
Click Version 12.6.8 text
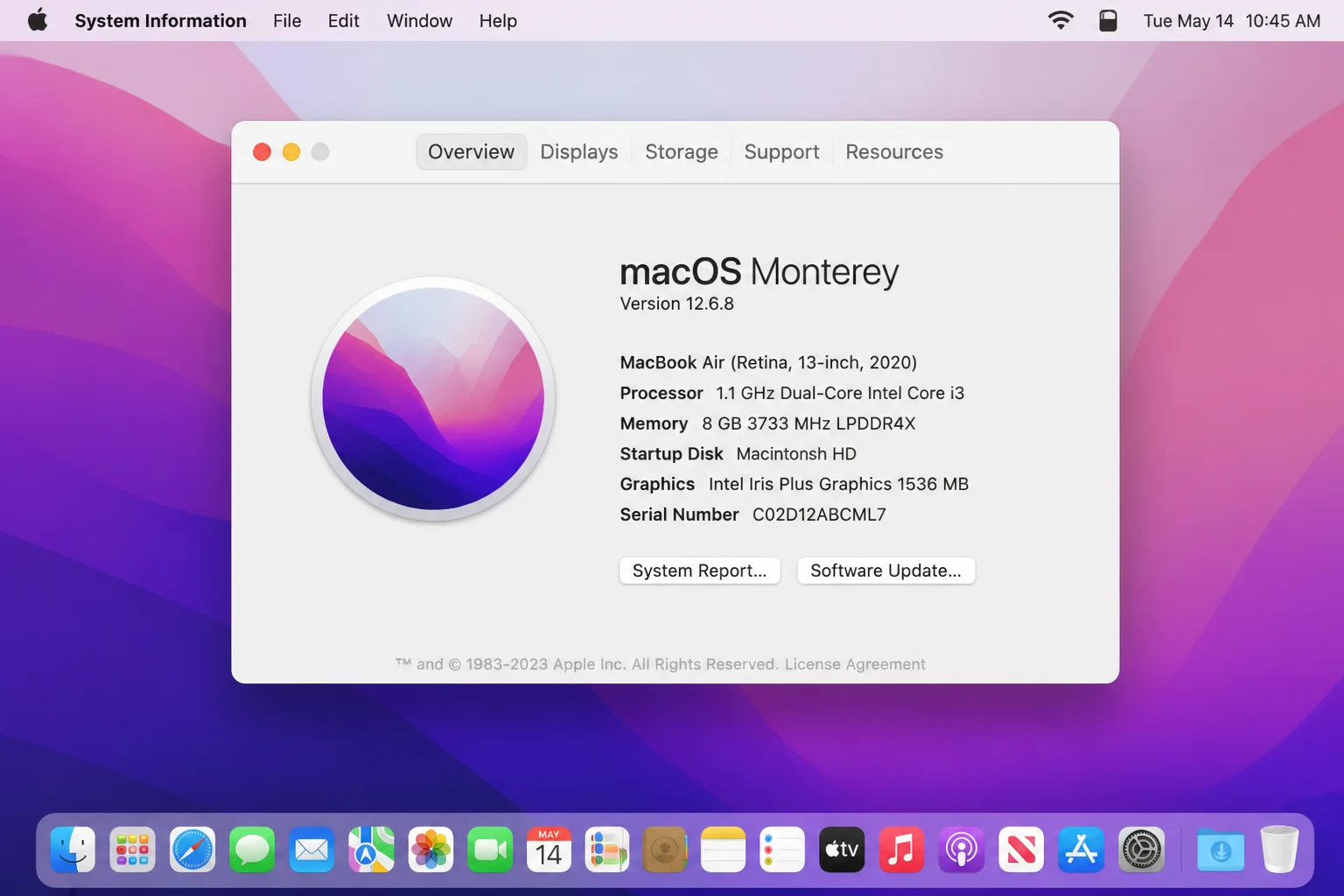pos(676,304)
